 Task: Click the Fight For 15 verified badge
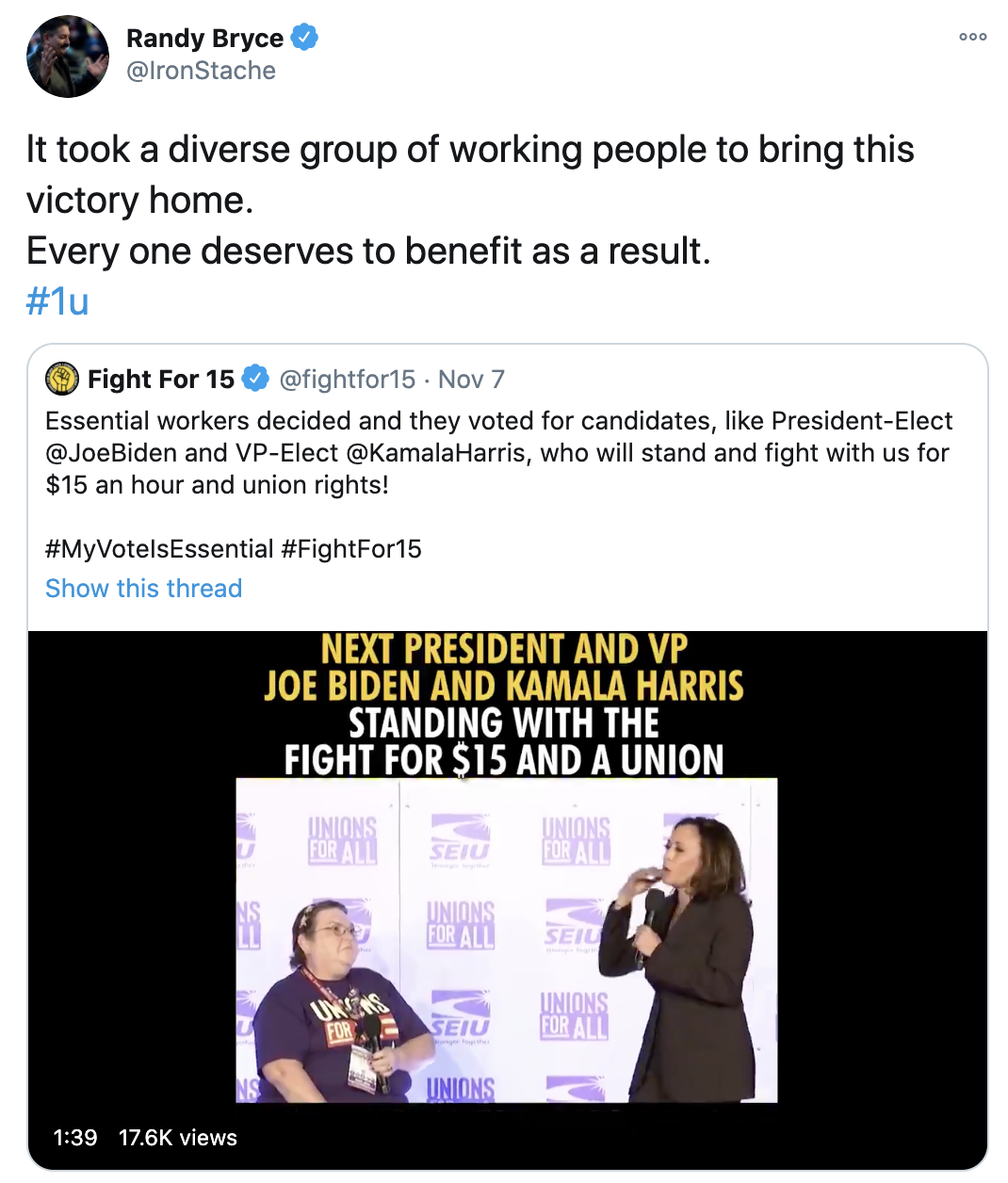coord(255,379)
